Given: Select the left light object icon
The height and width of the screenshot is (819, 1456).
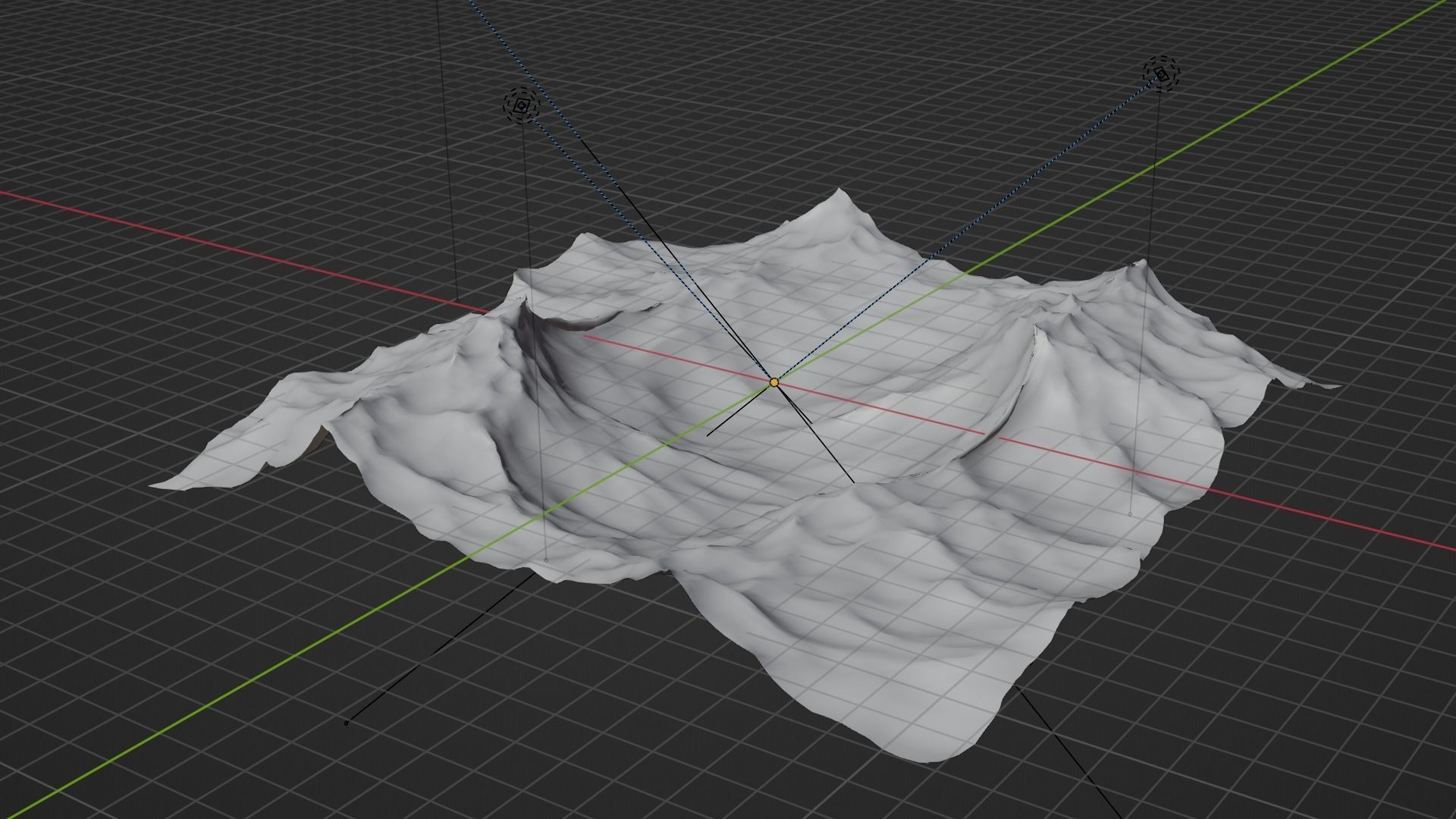Looking at the screenshot, I should [x=521, y=107].
